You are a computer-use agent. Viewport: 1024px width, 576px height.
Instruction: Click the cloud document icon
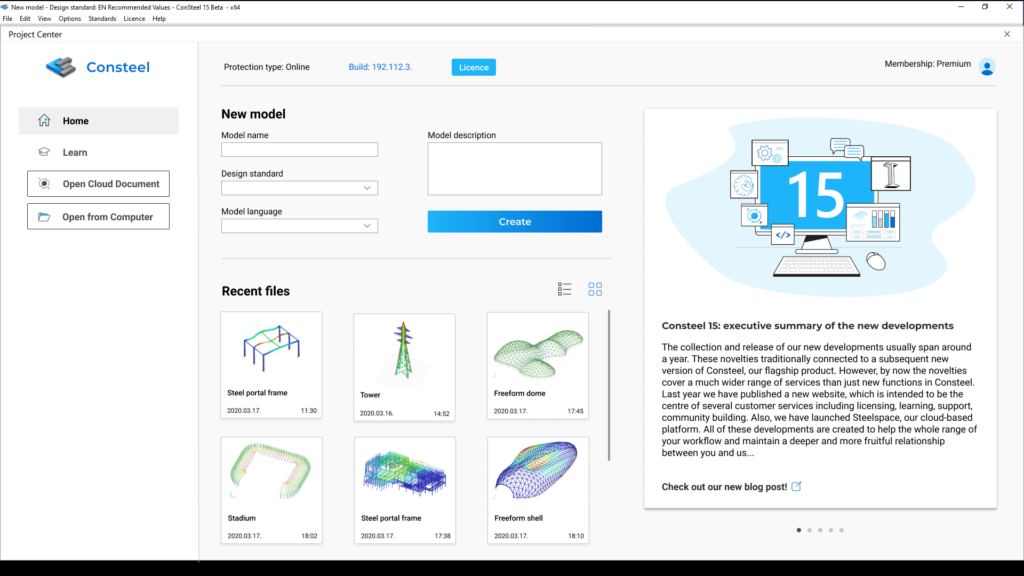[44, 184]
